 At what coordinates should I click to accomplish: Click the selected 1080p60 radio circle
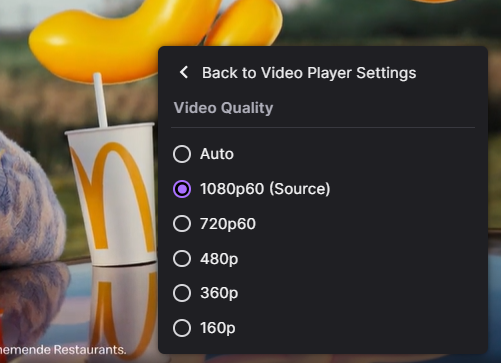182,189
